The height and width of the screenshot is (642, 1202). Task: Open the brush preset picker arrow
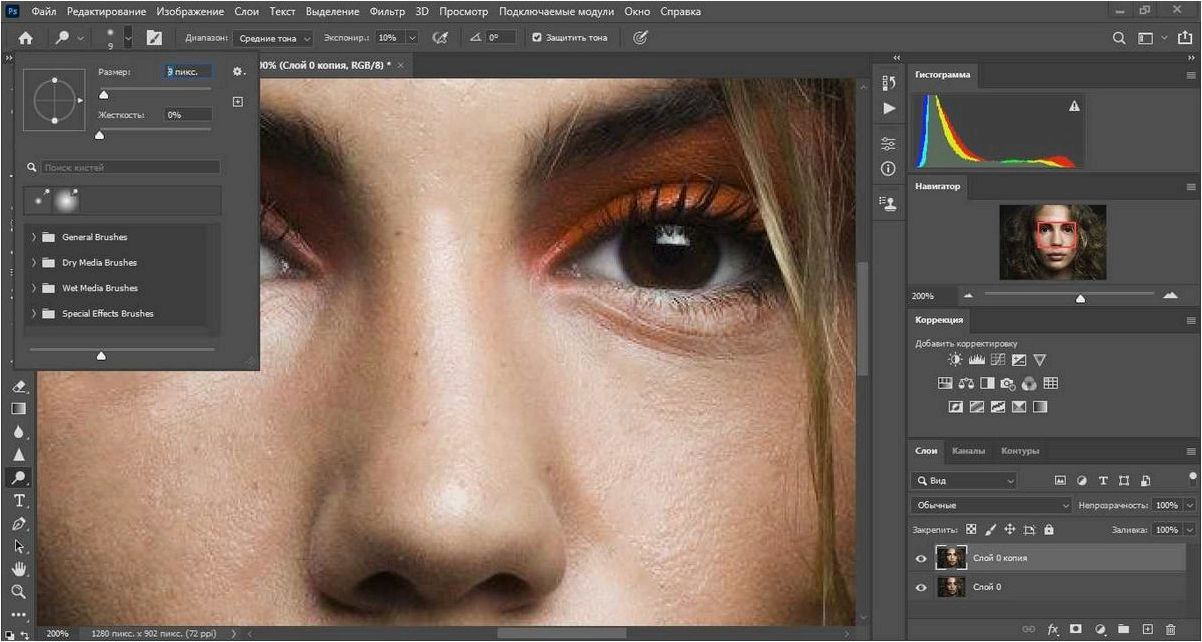(128, 38)
